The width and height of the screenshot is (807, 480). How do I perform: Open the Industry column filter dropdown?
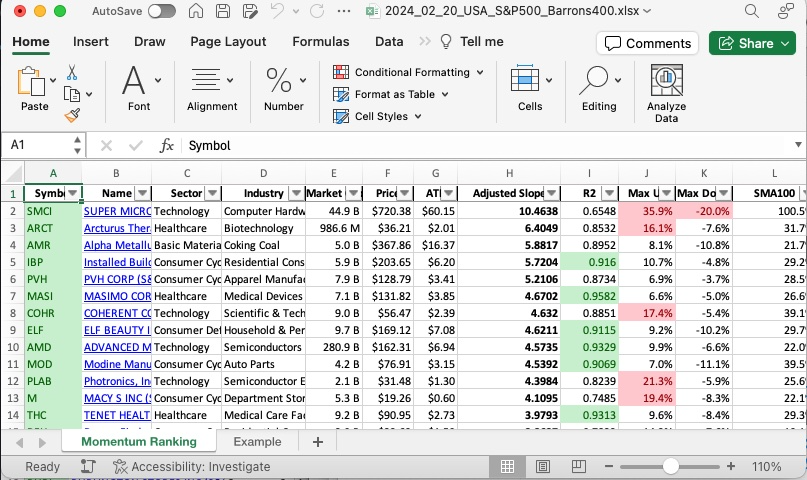(296, 193)
